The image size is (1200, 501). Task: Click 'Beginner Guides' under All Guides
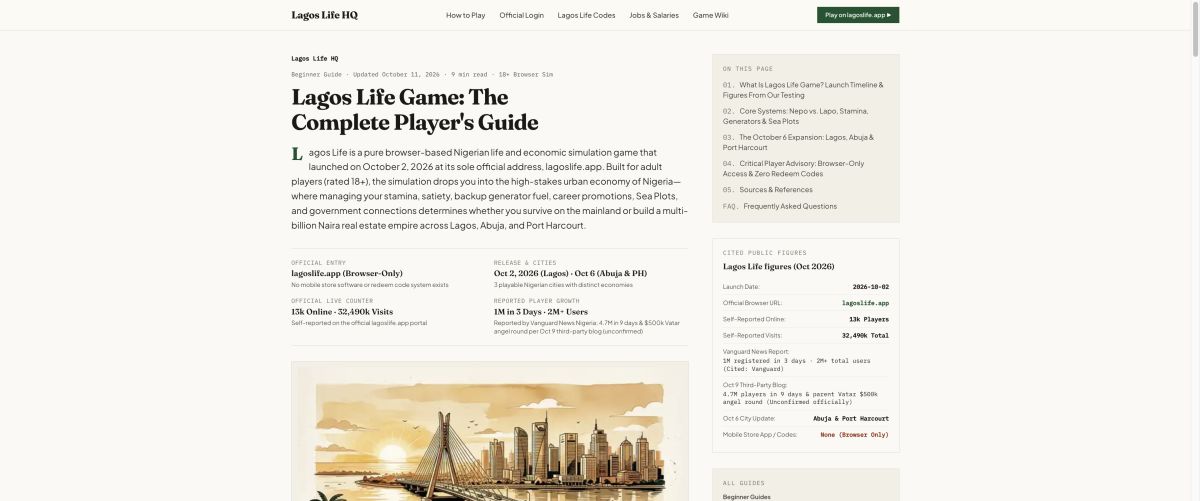click(747, 496)
